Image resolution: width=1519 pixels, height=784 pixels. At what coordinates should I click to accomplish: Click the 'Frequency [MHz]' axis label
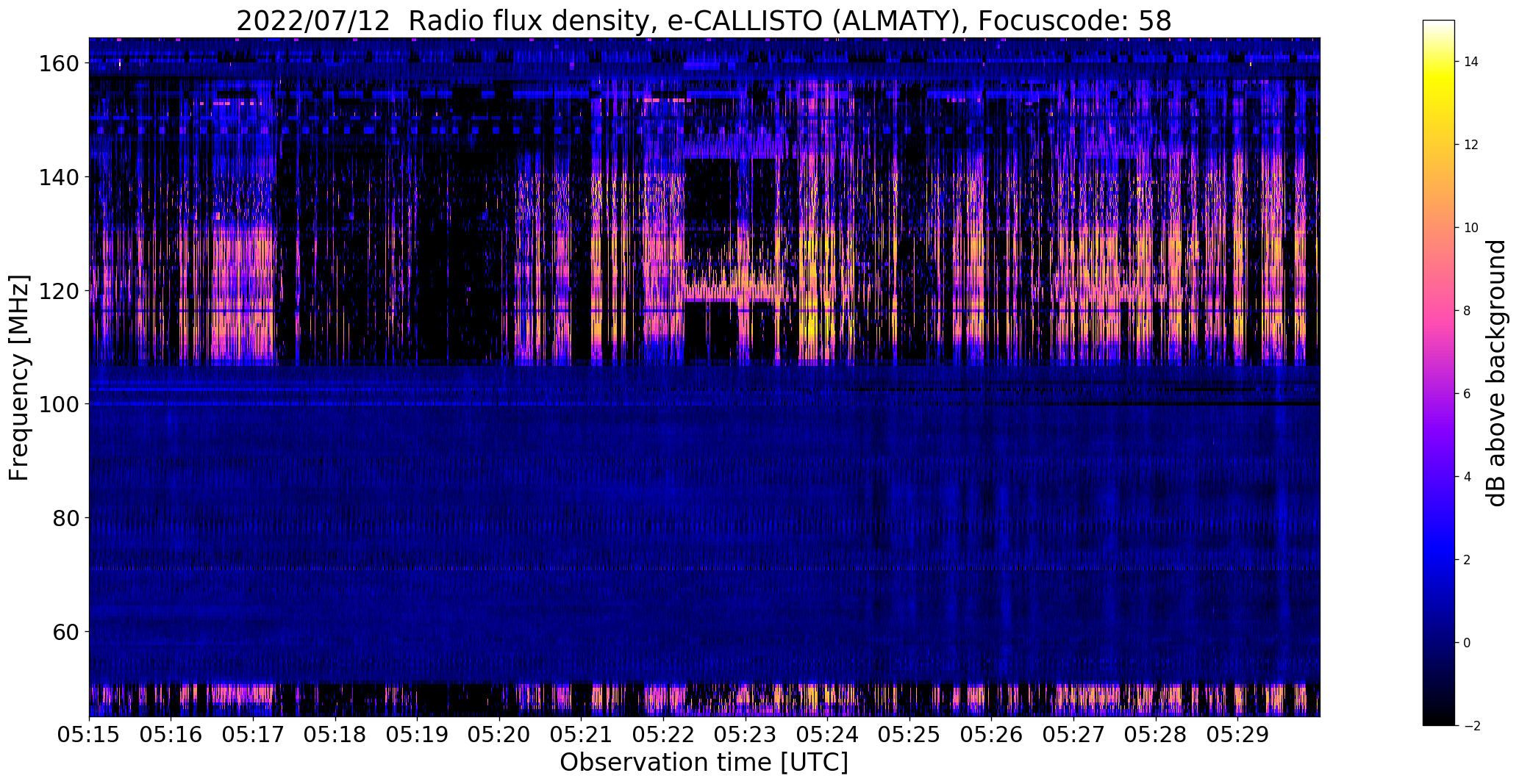[x=19, y=378]
